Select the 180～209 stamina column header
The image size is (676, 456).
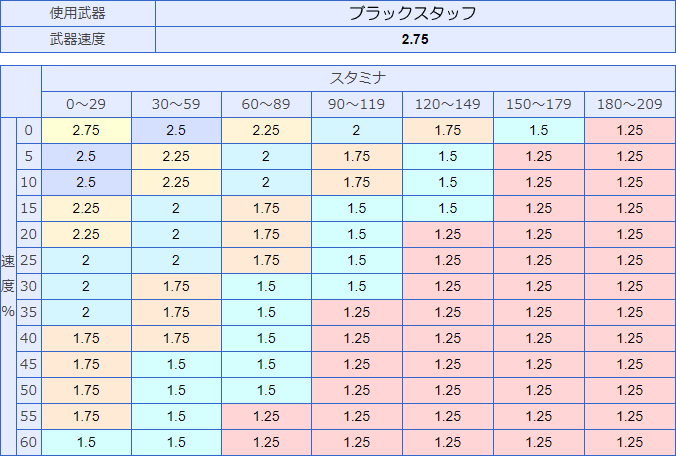tap(630, 104)
